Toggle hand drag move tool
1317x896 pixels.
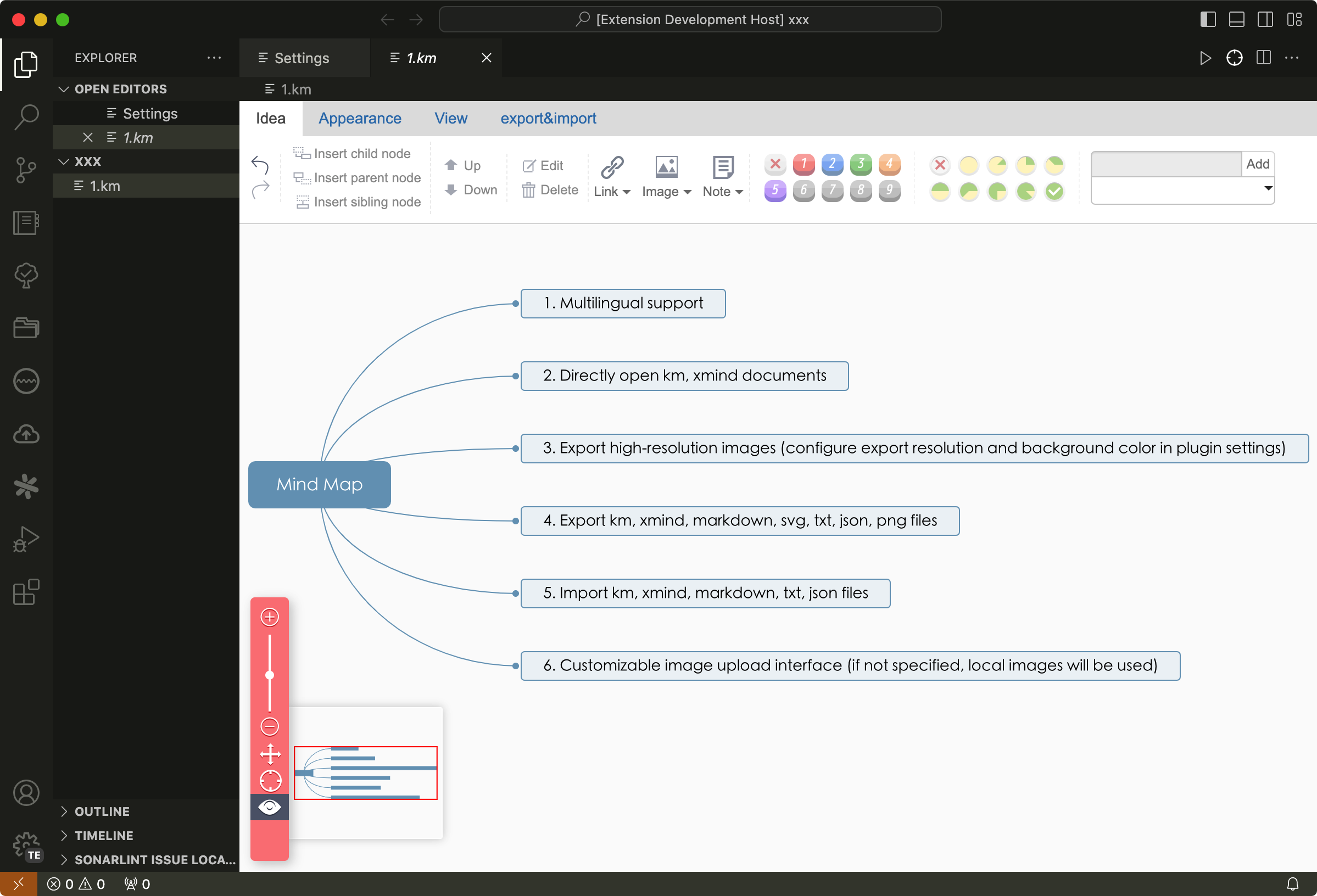point(270,754)
